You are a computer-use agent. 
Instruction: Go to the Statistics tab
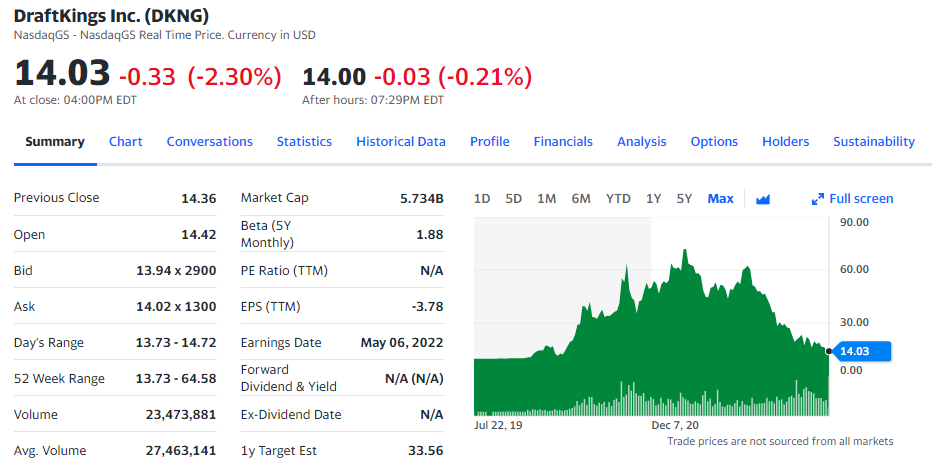coord(304,141)
